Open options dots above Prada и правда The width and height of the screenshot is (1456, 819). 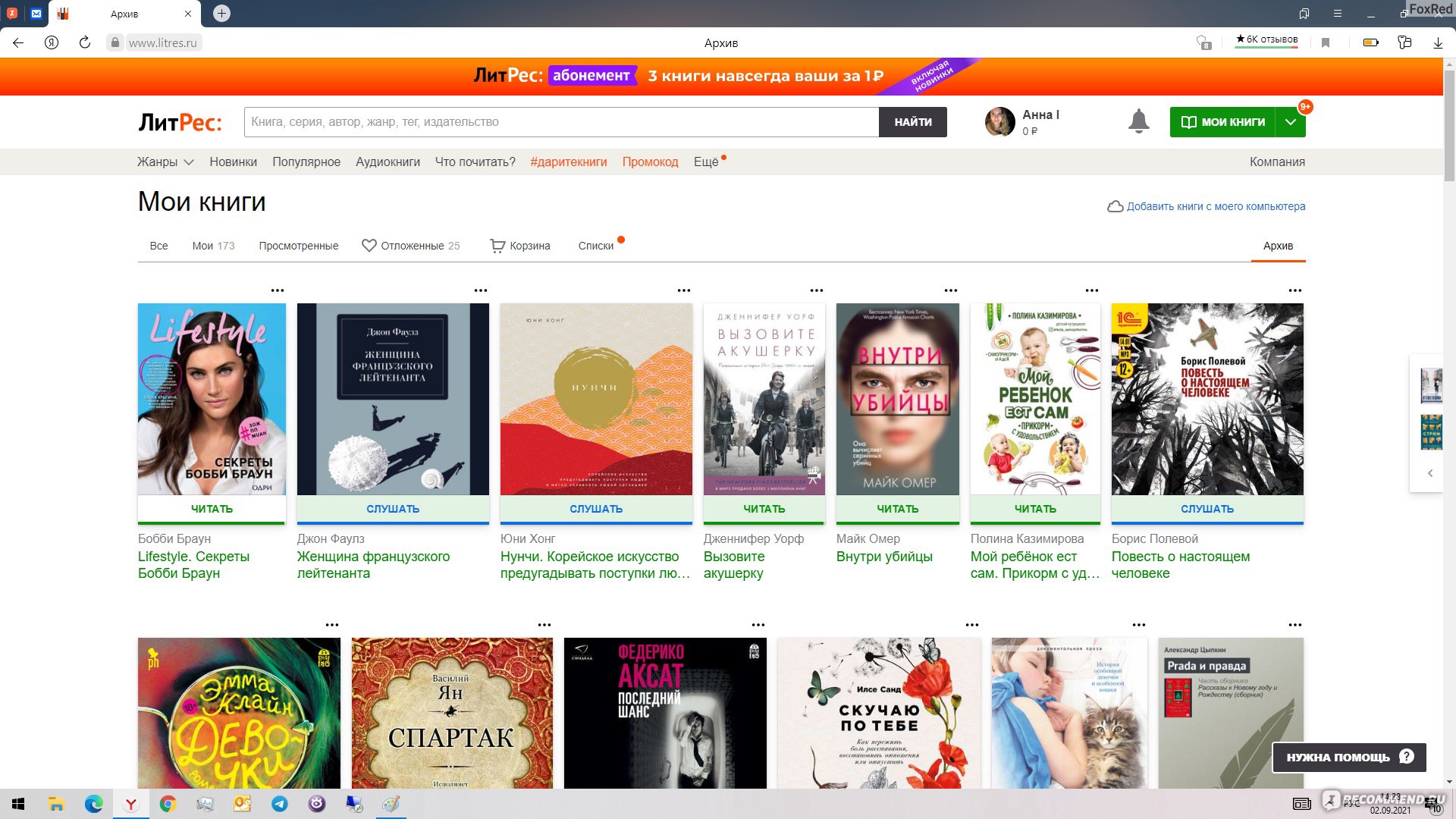1295,625
